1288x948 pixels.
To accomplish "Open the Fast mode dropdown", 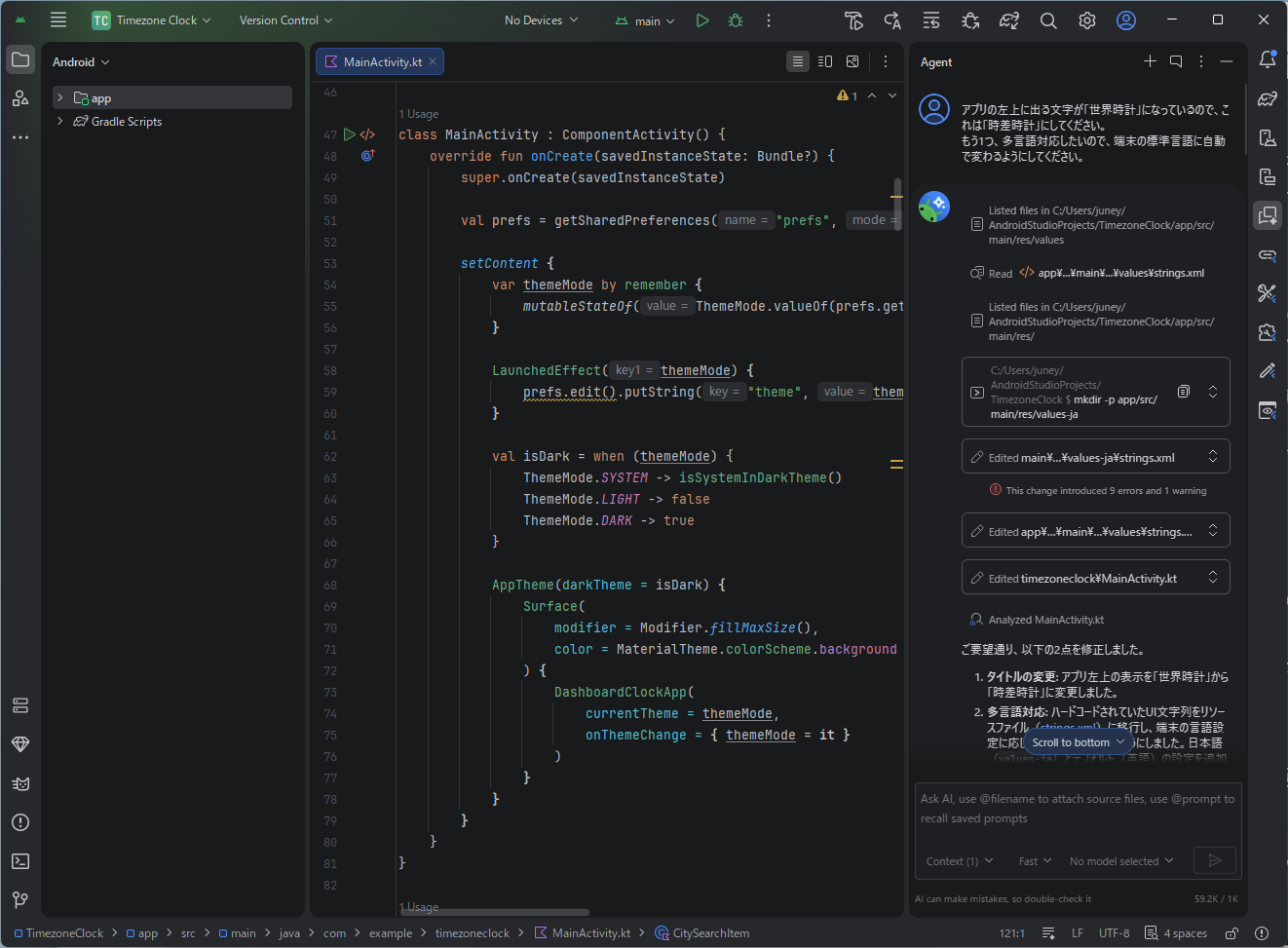I will (1035, 861).
